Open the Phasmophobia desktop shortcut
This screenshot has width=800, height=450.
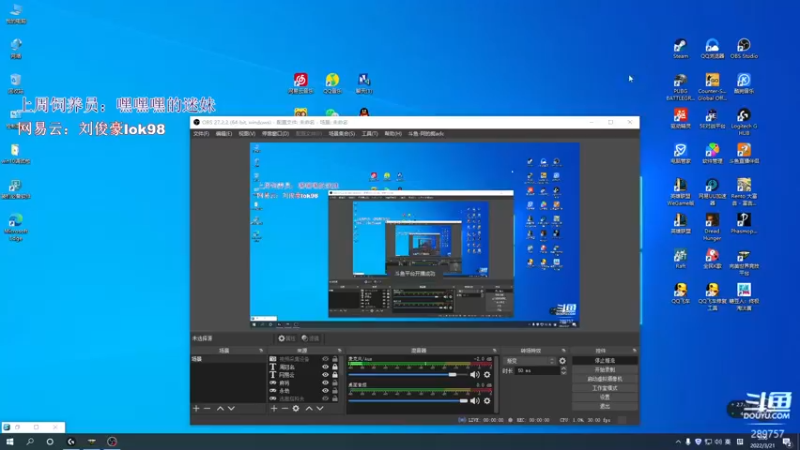[744, 223]
